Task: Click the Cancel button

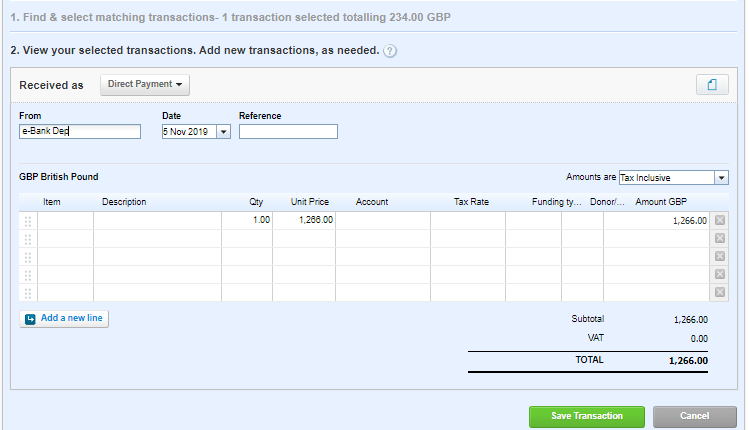Action: (x=694, y=416)
